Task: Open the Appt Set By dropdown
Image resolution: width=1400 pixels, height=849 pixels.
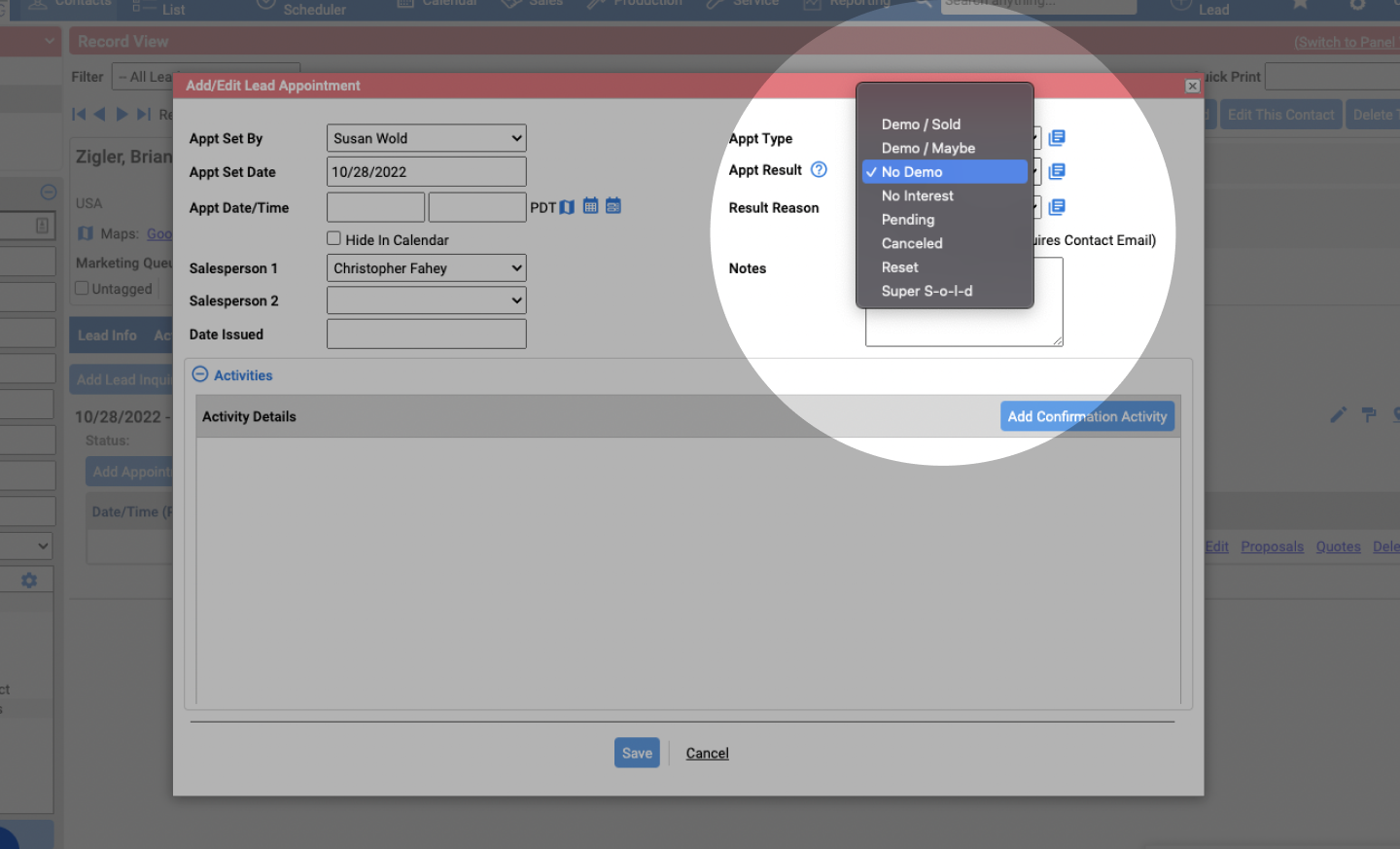Action: (426, 138)
